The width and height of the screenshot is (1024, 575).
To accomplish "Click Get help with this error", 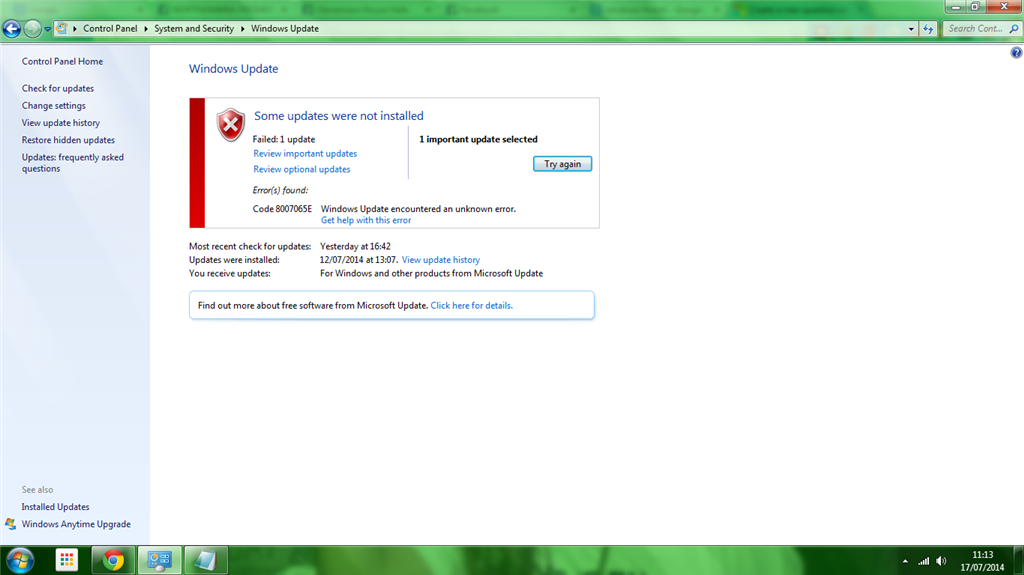I will (x=366, y=220).
